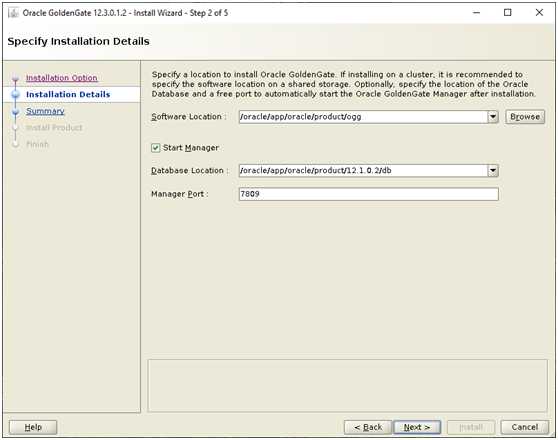Jump to the Summary step link
This screenshot has width=558, height=440.
click(x=45, y=111)
